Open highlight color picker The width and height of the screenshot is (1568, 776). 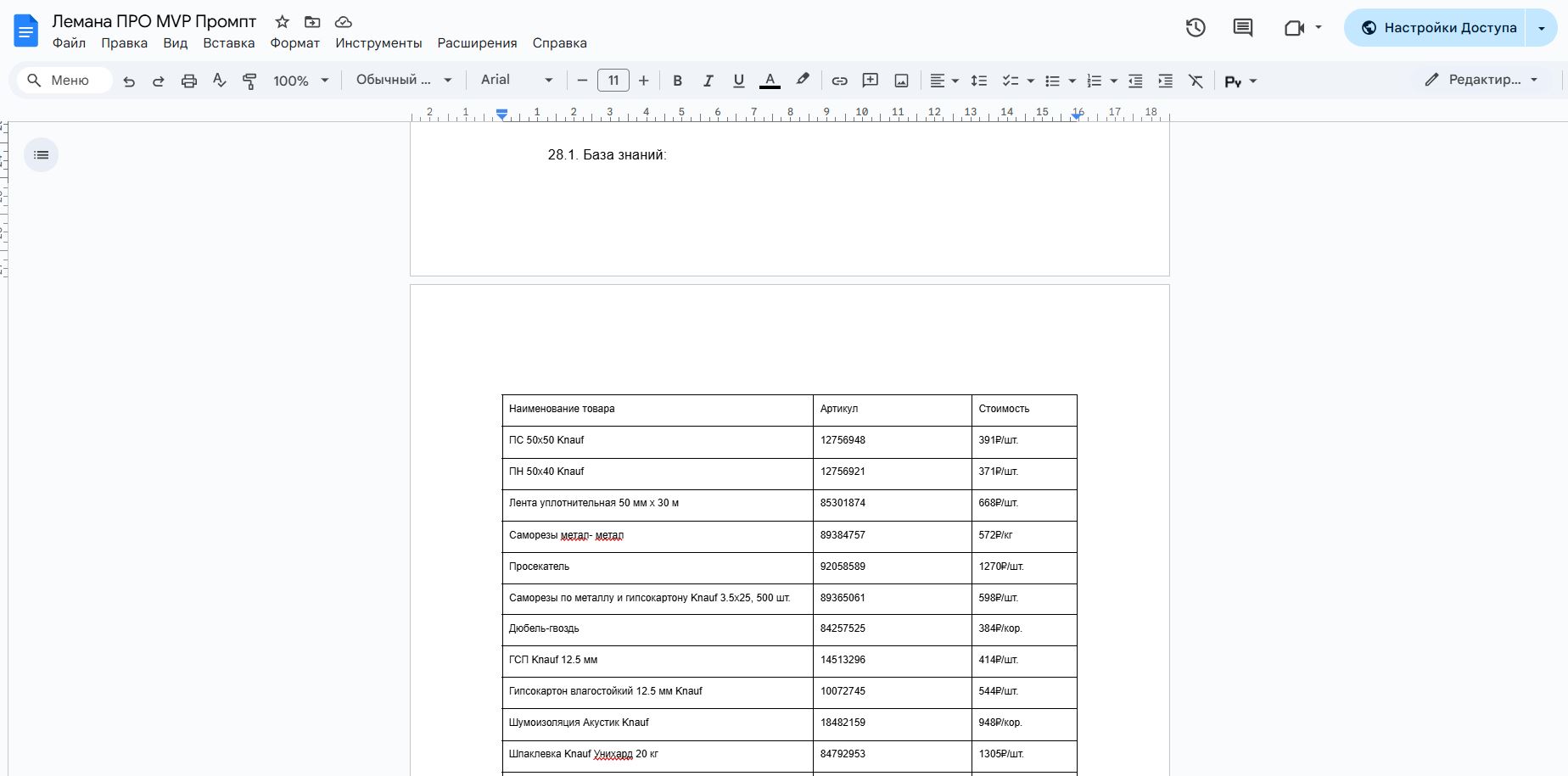[x=802, y=81]
